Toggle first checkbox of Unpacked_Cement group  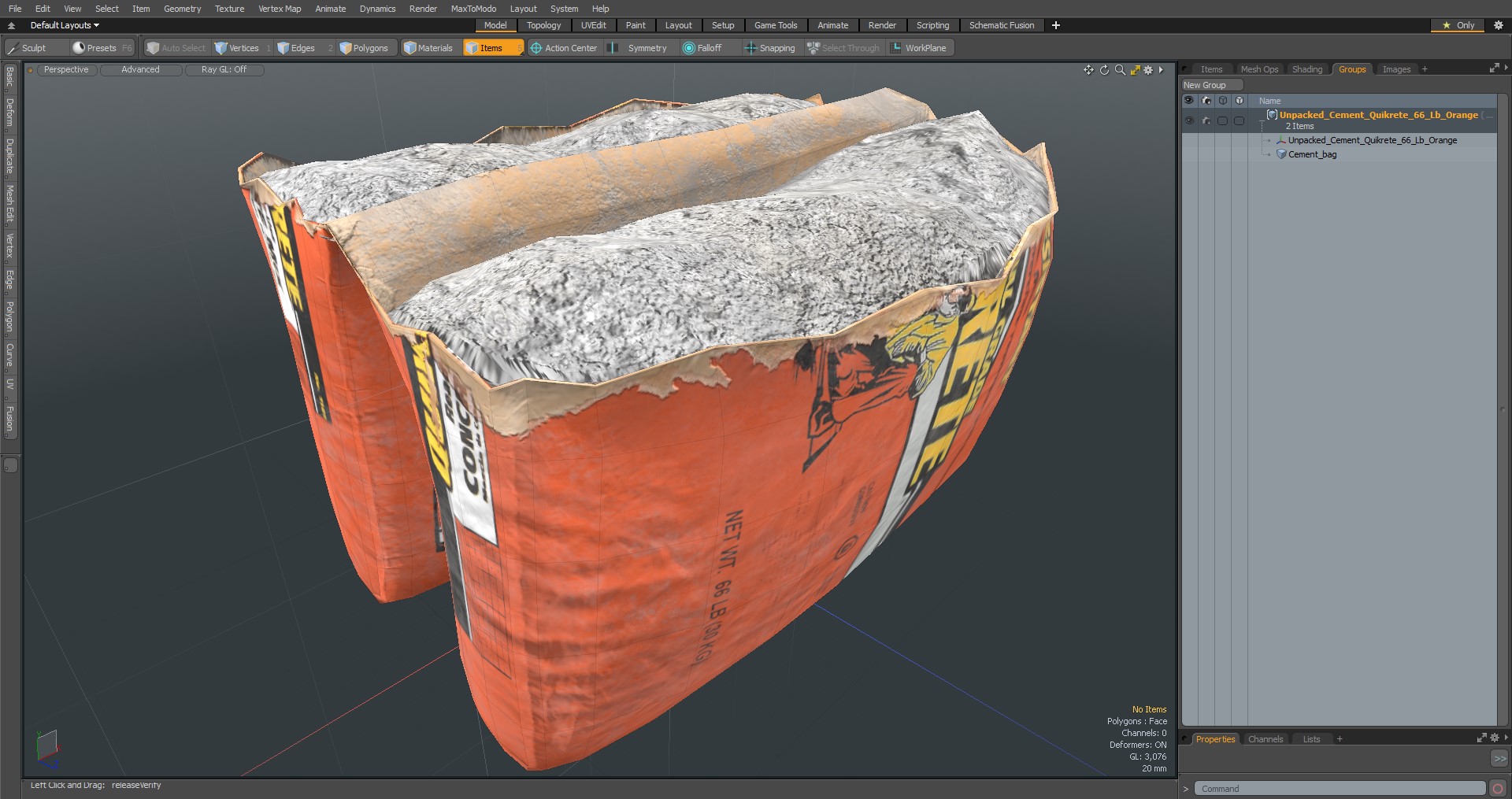click(1222, 120)
